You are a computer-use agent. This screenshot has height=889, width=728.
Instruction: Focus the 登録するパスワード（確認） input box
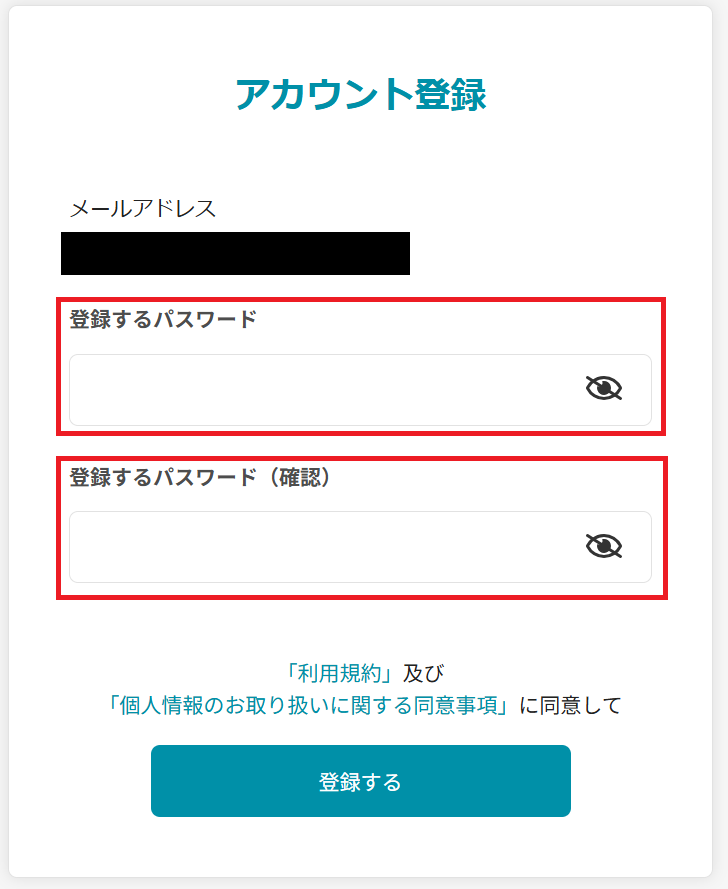[x=360, y=547]
